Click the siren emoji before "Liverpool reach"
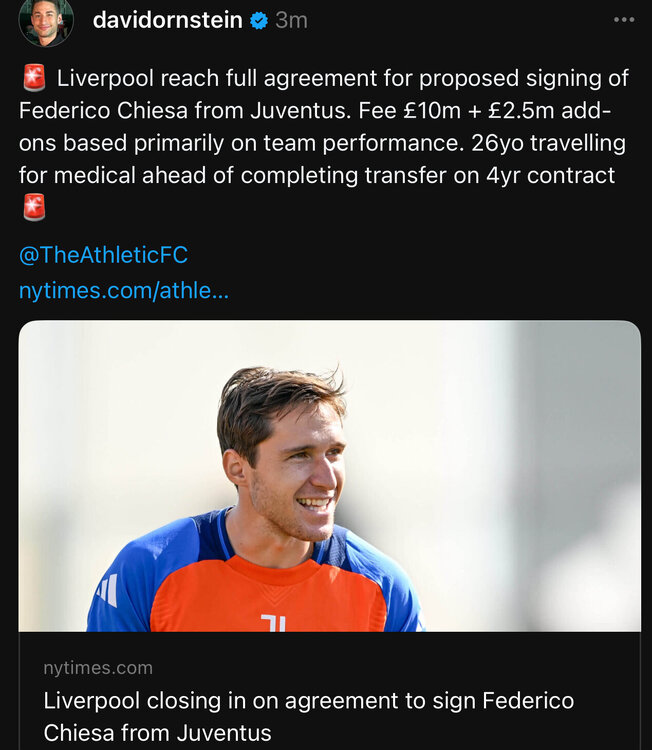Viewport: 652px width, 750px height. pos(34,78)
